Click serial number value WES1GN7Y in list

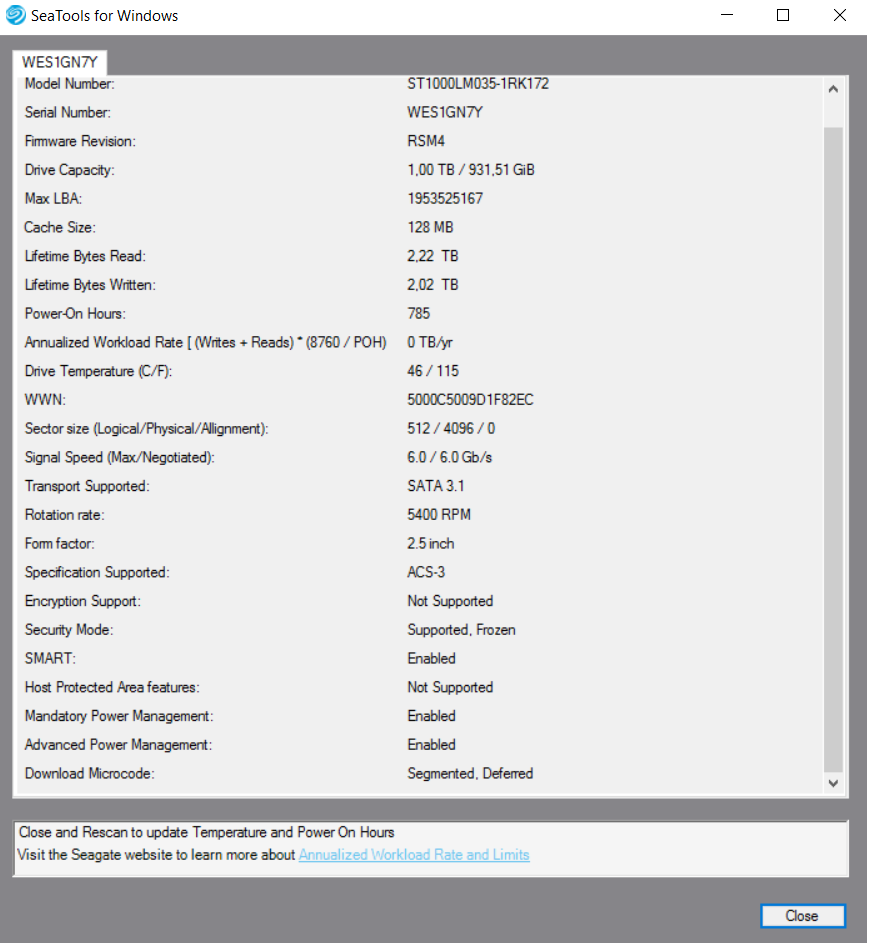click(445, 112)
